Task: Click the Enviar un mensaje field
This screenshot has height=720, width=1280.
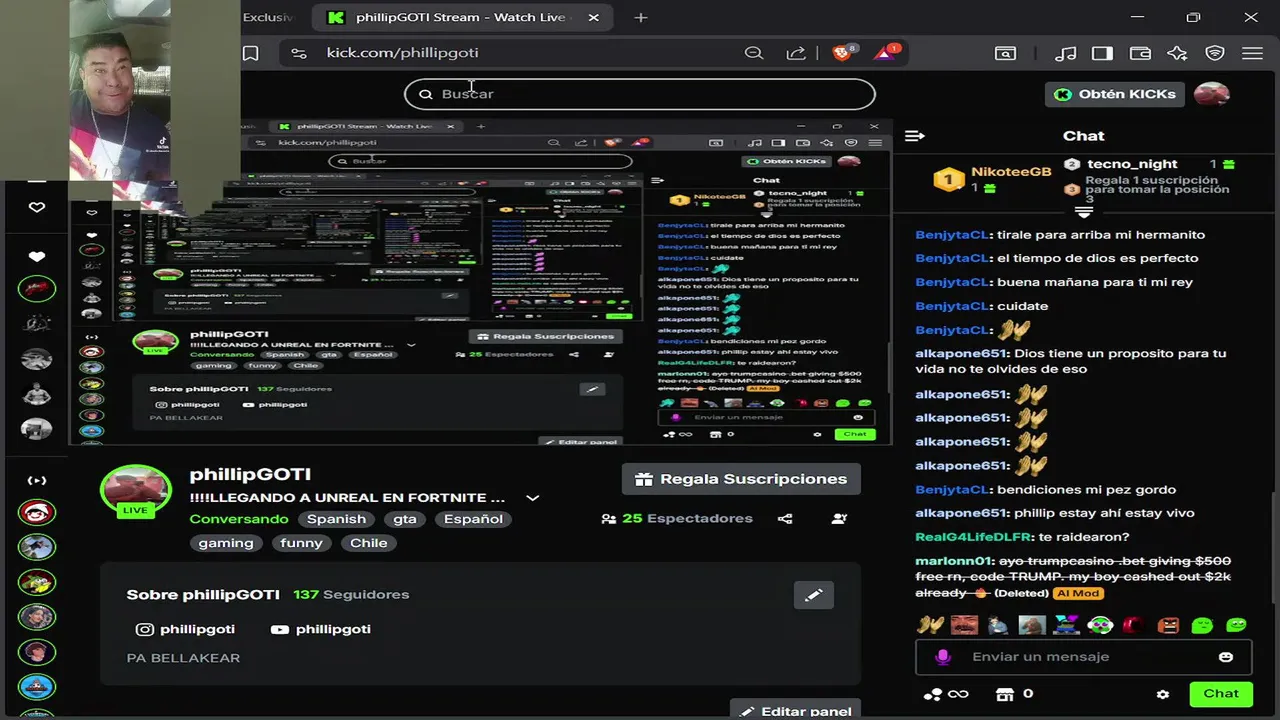Action: coord(1082,657)
